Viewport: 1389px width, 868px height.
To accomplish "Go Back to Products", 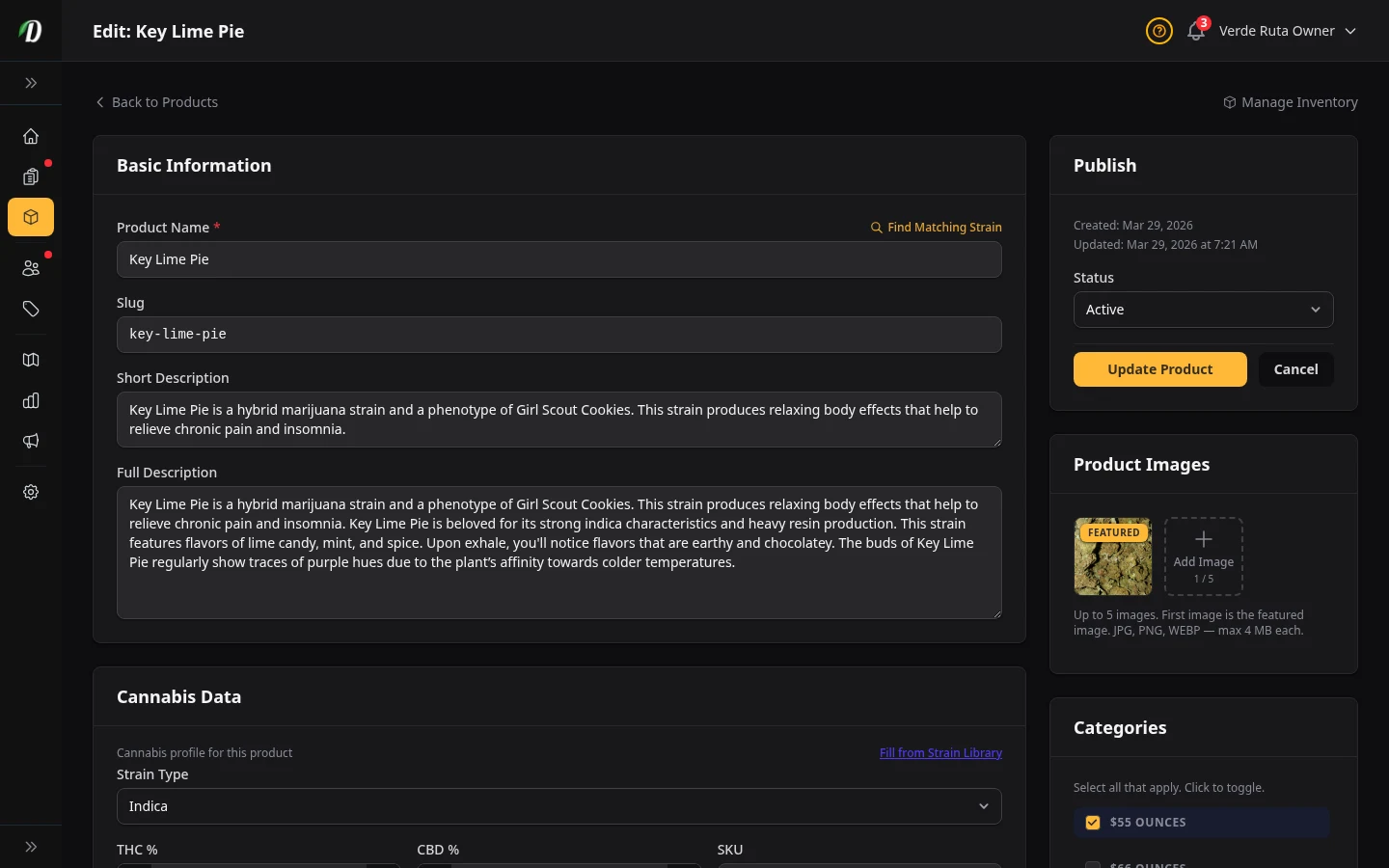I will click(156, 102).
